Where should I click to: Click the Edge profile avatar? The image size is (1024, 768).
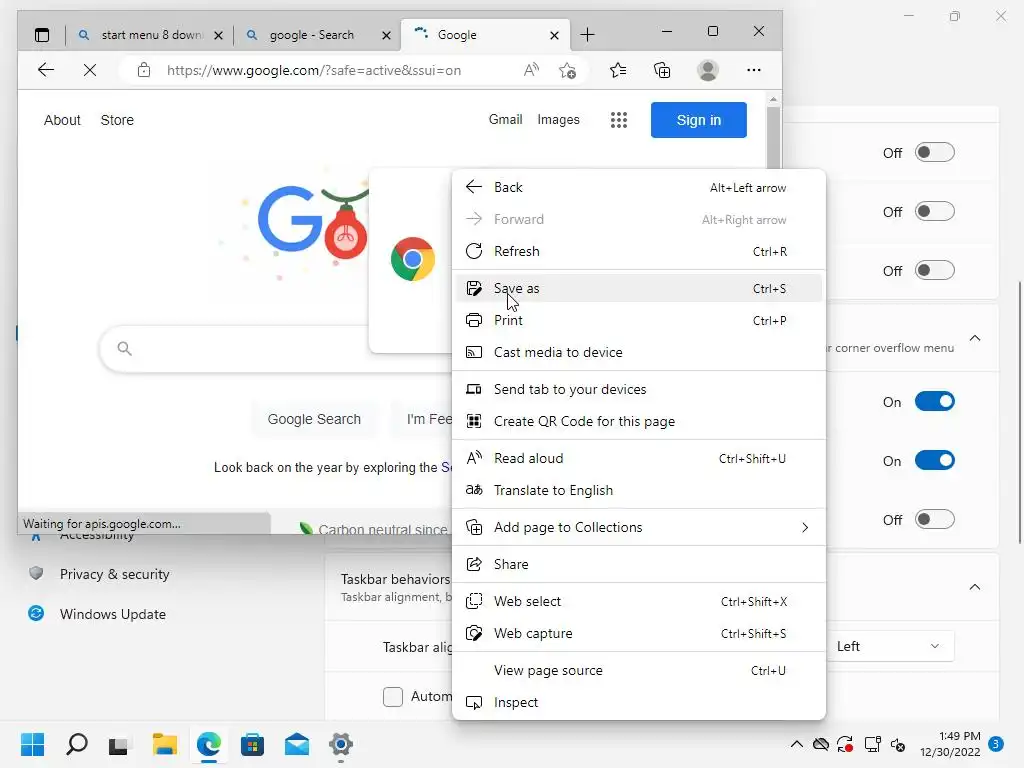point(708,70)
